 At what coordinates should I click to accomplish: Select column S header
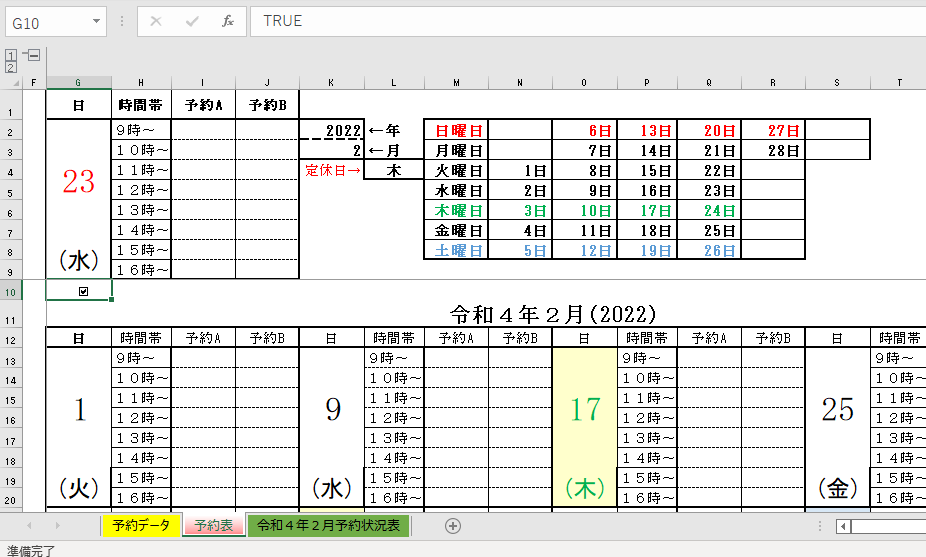pos(837,83)
